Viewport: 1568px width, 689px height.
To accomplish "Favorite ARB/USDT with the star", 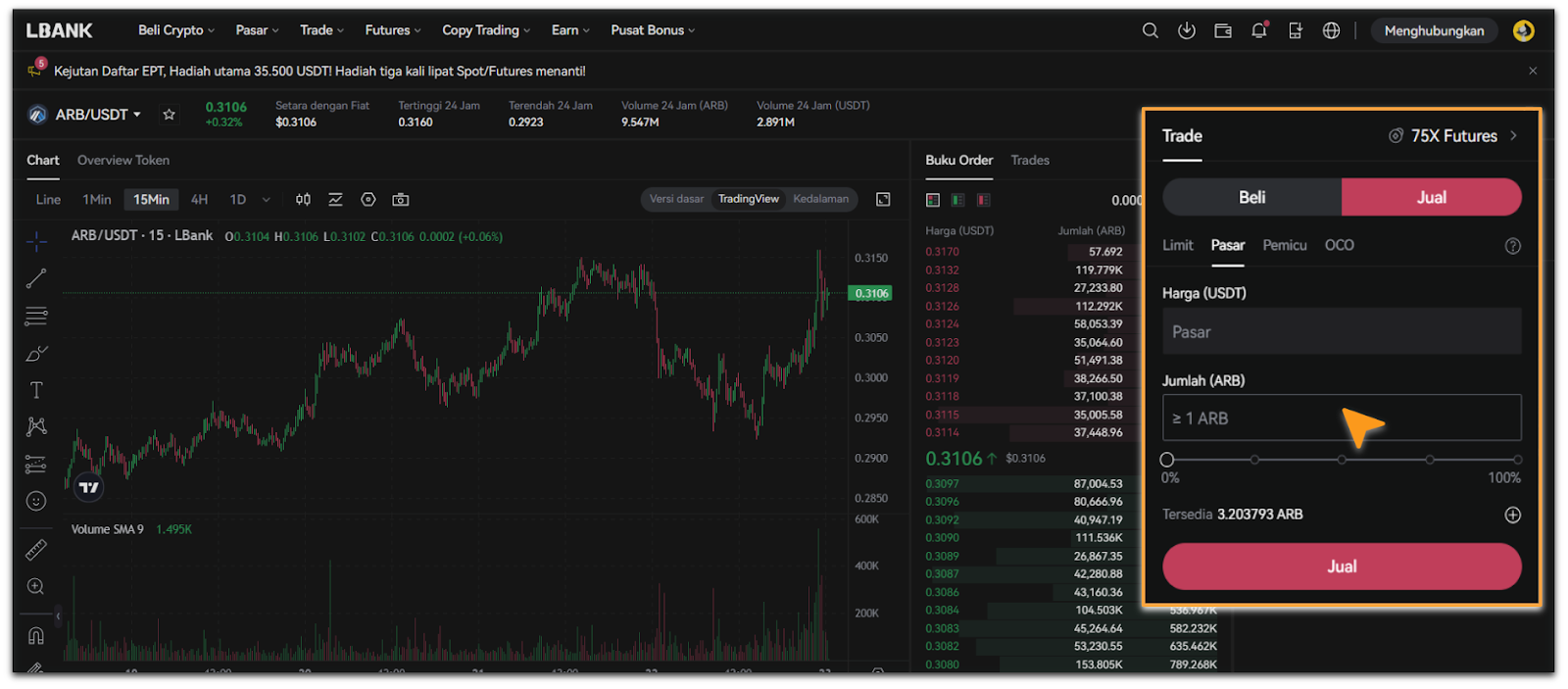I will click(x=169, y=115).
